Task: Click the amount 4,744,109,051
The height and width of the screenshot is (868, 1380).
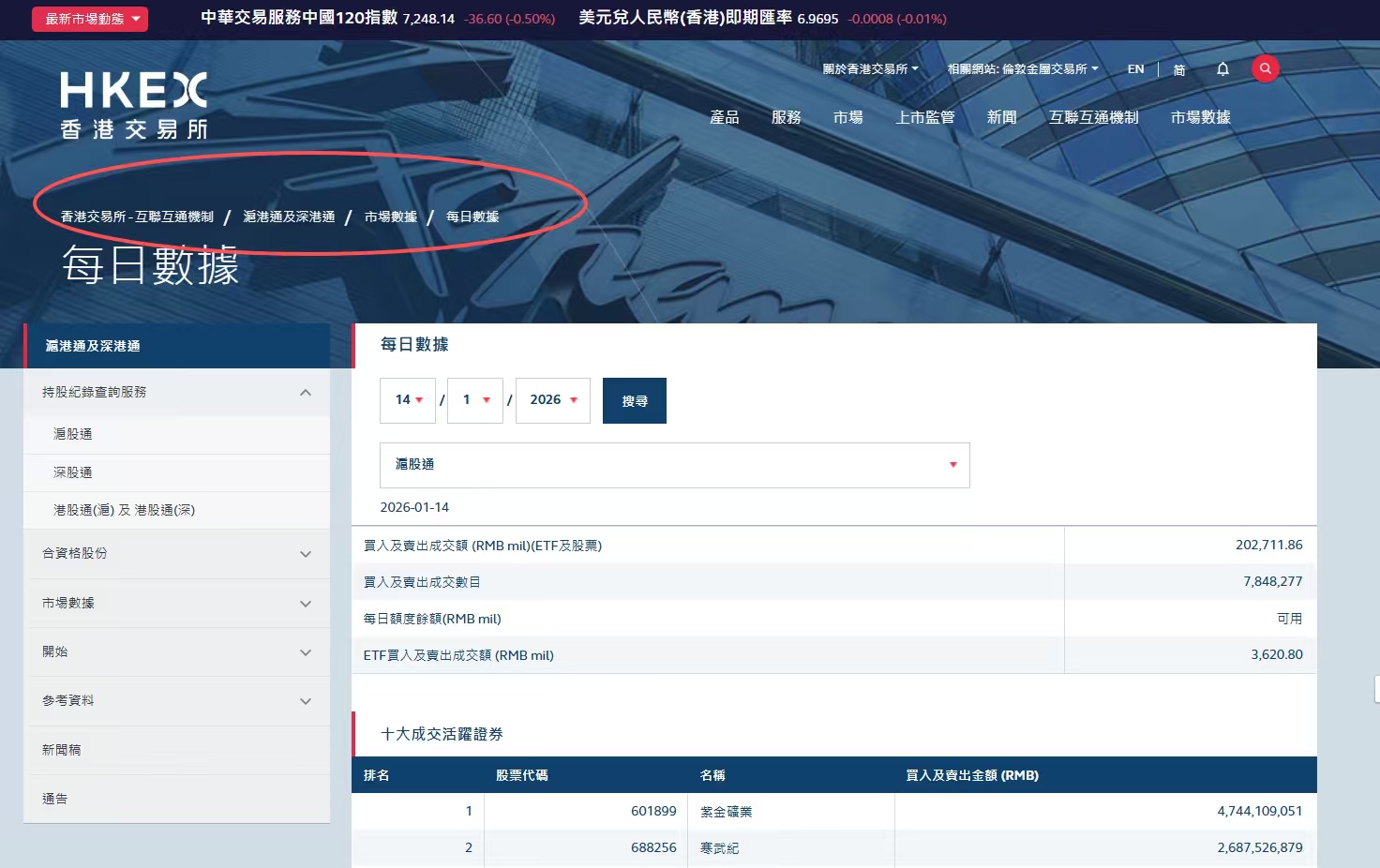Action: [x=1260, y=811]
